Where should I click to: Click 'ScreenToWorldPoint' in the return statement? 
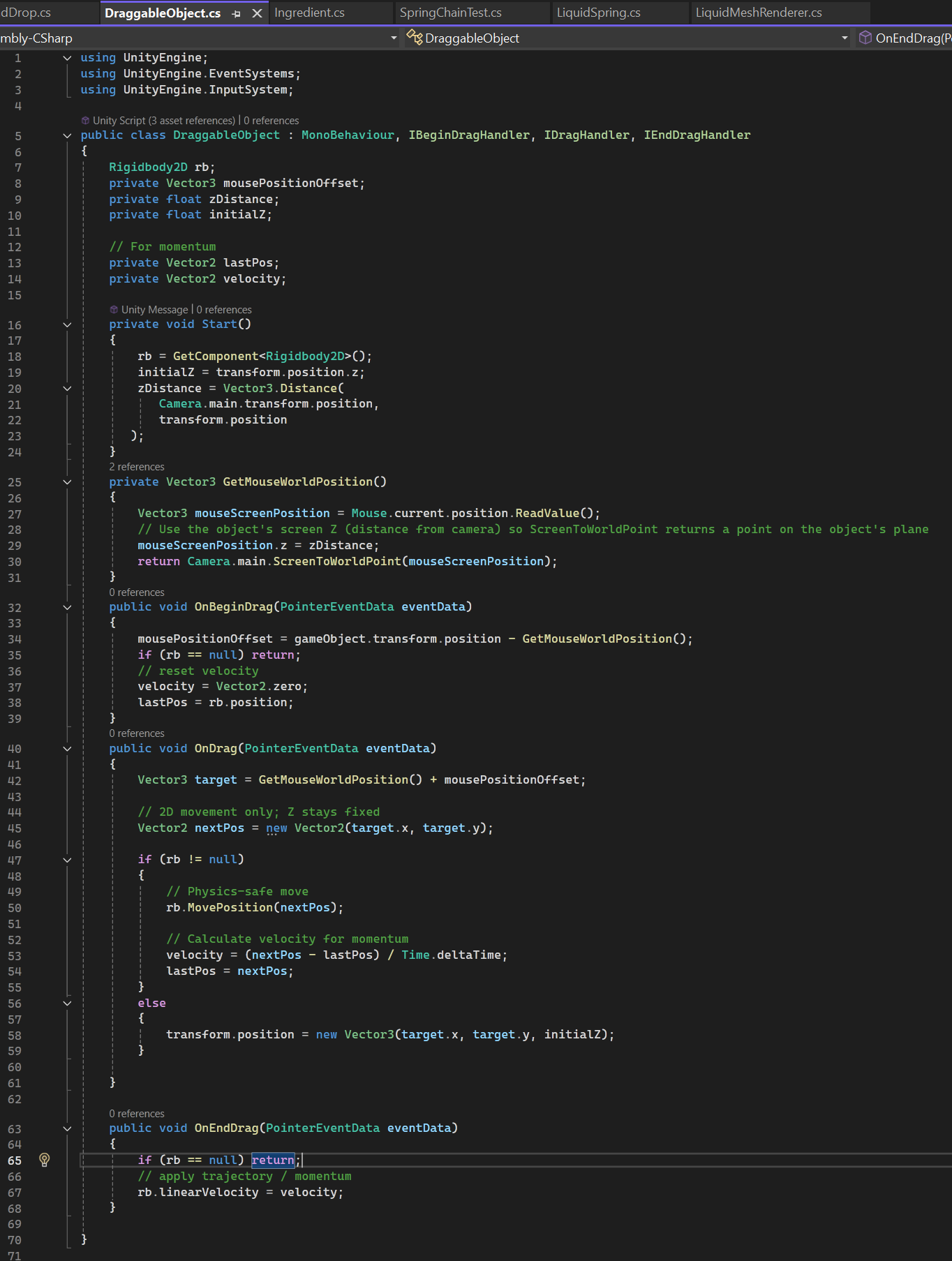point(337,561)
